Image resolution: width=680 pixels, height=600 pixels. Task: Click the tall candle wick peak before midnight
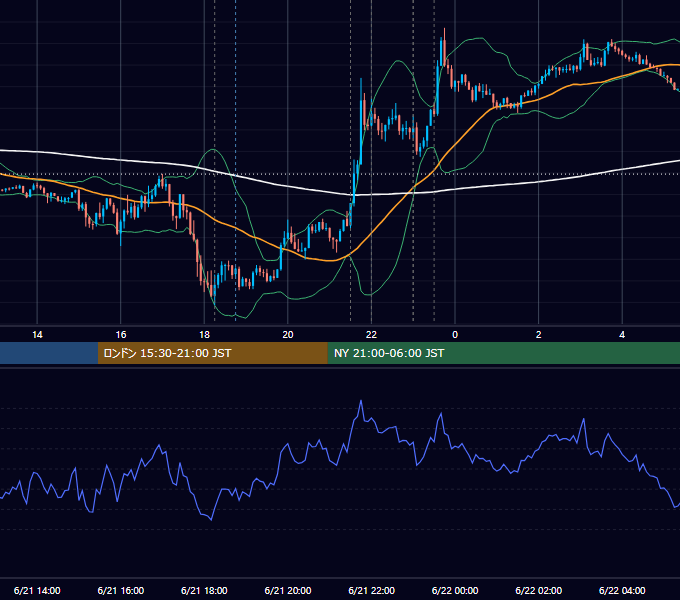click(444, 29)
